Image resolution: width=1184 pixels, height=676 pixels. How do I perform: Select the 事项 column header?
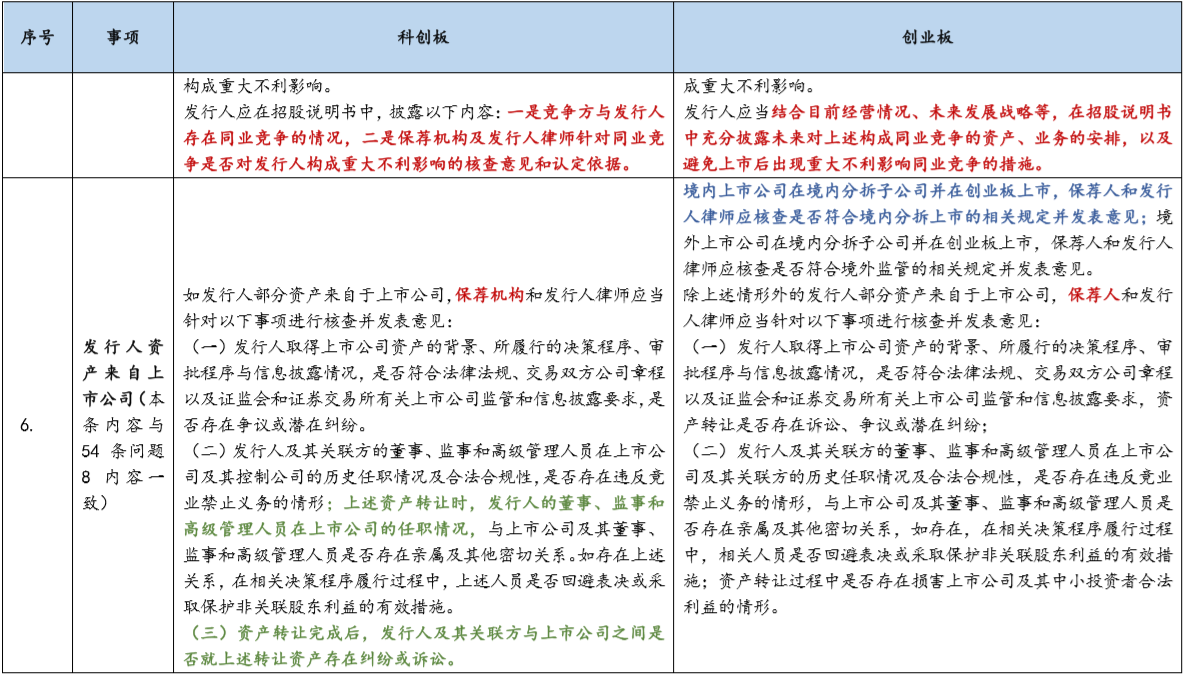[123, 37]
